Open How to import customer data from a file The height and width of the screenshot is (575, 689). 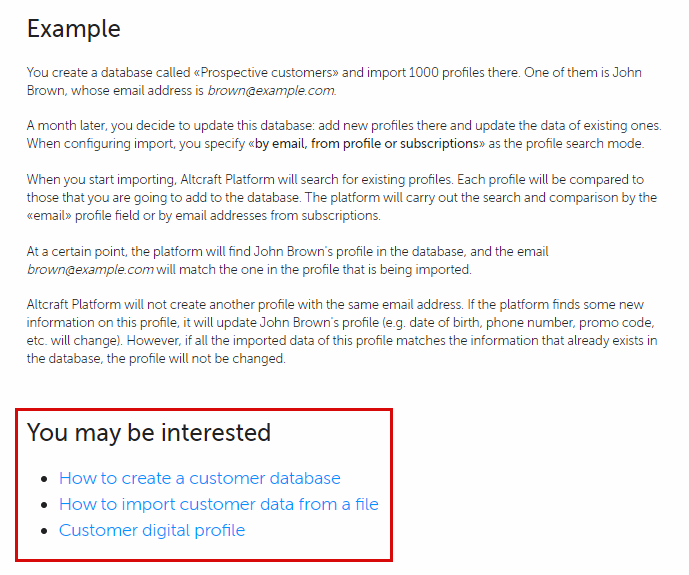pyautogui.click(x=218, y=504)
